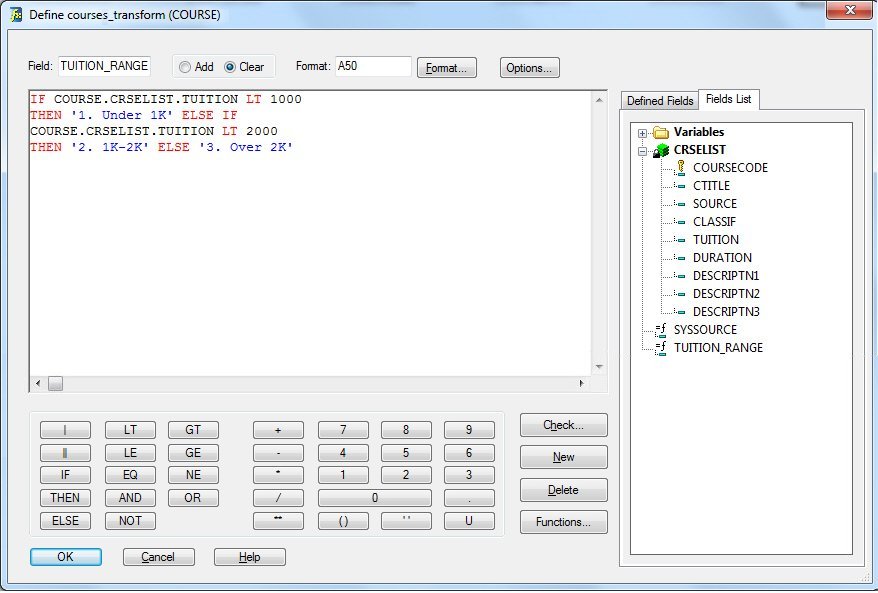
Task: Click the Cancel button
Action: 158,557
